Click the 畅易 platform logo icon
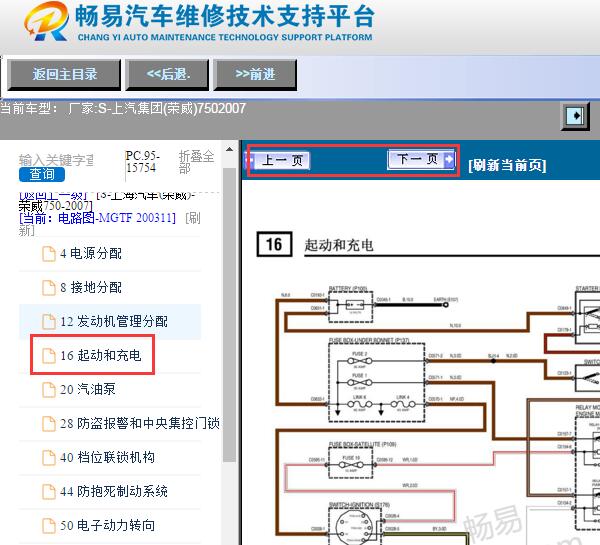This screenshot has height=545, width=600. pyautogui.click(x=47, y=21)
